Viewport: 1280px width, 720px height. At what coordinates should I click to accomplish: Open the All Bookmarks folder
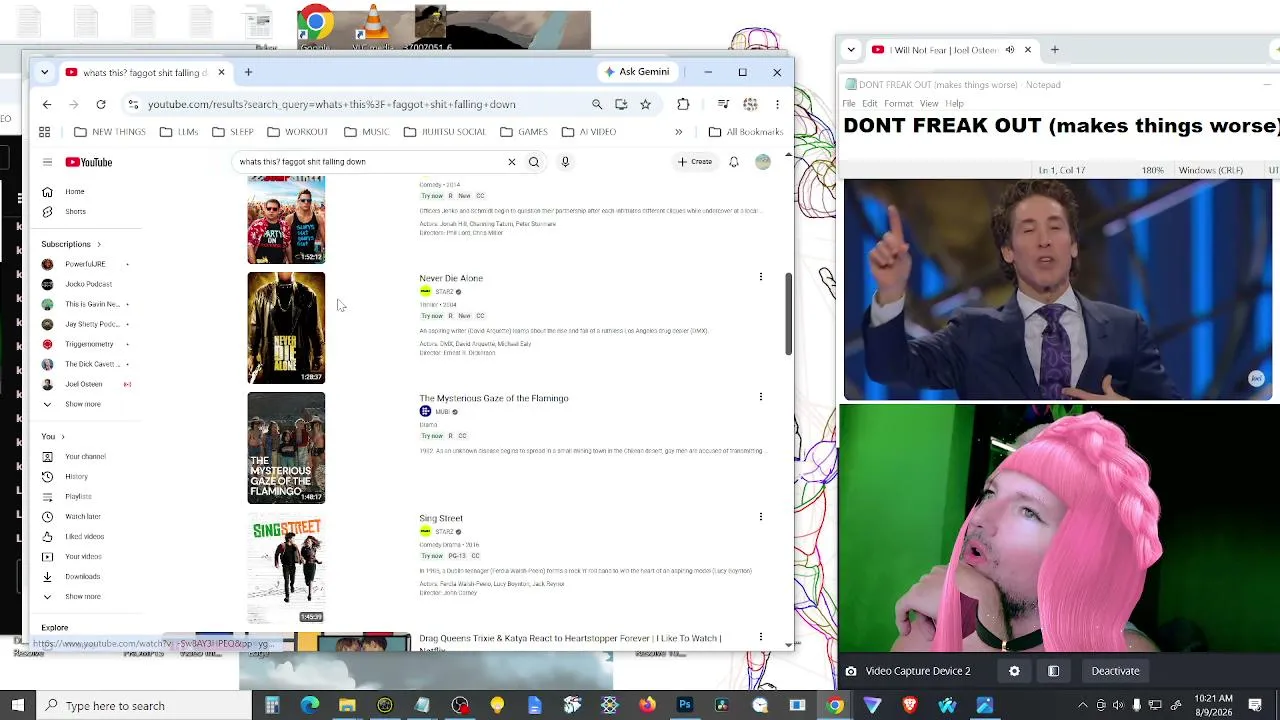[x=746, y=132]
